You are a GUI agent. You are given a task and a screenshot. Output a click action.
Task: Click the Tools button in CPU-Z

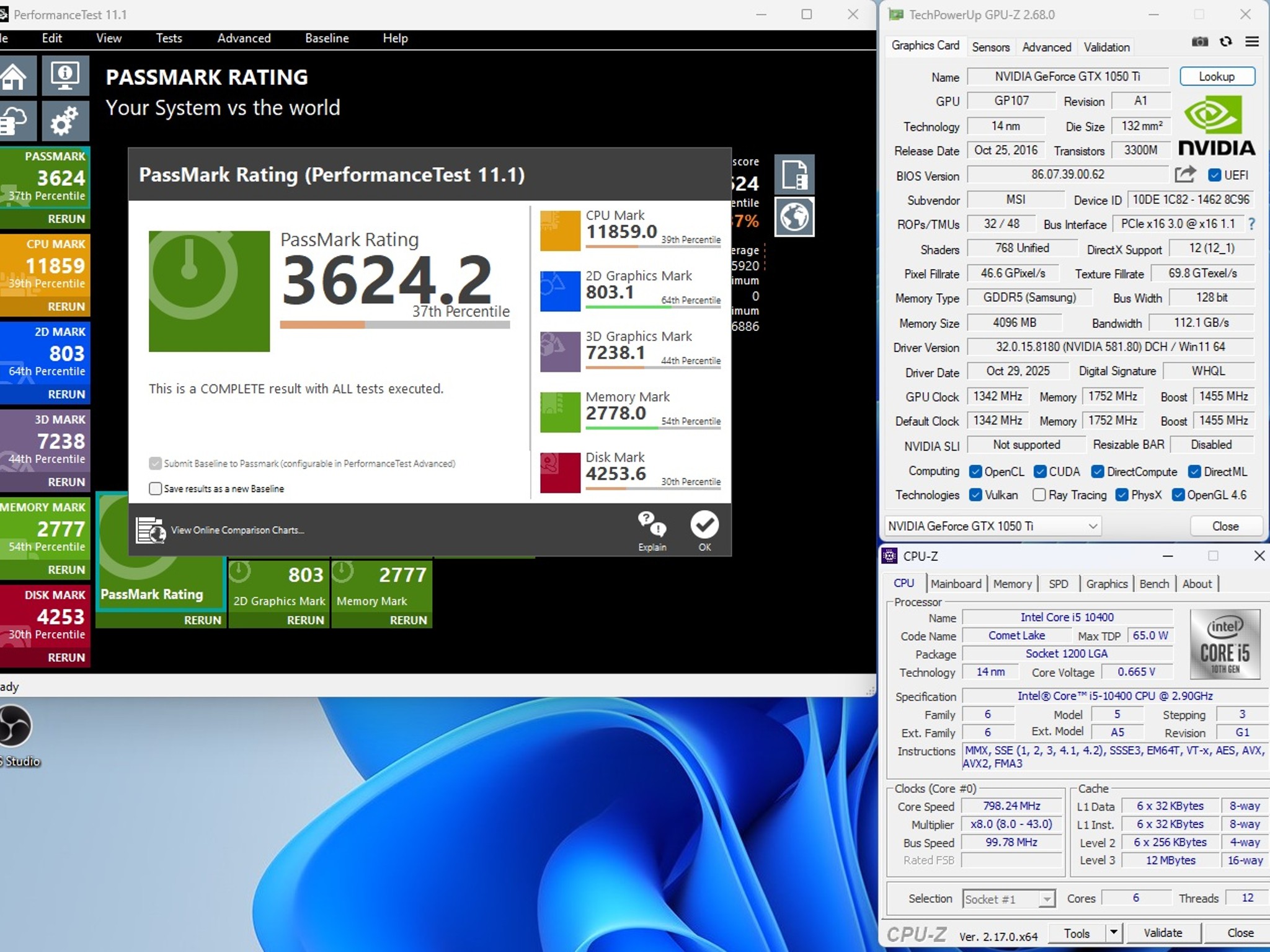pyautogui.click(x=1077, y=933)
